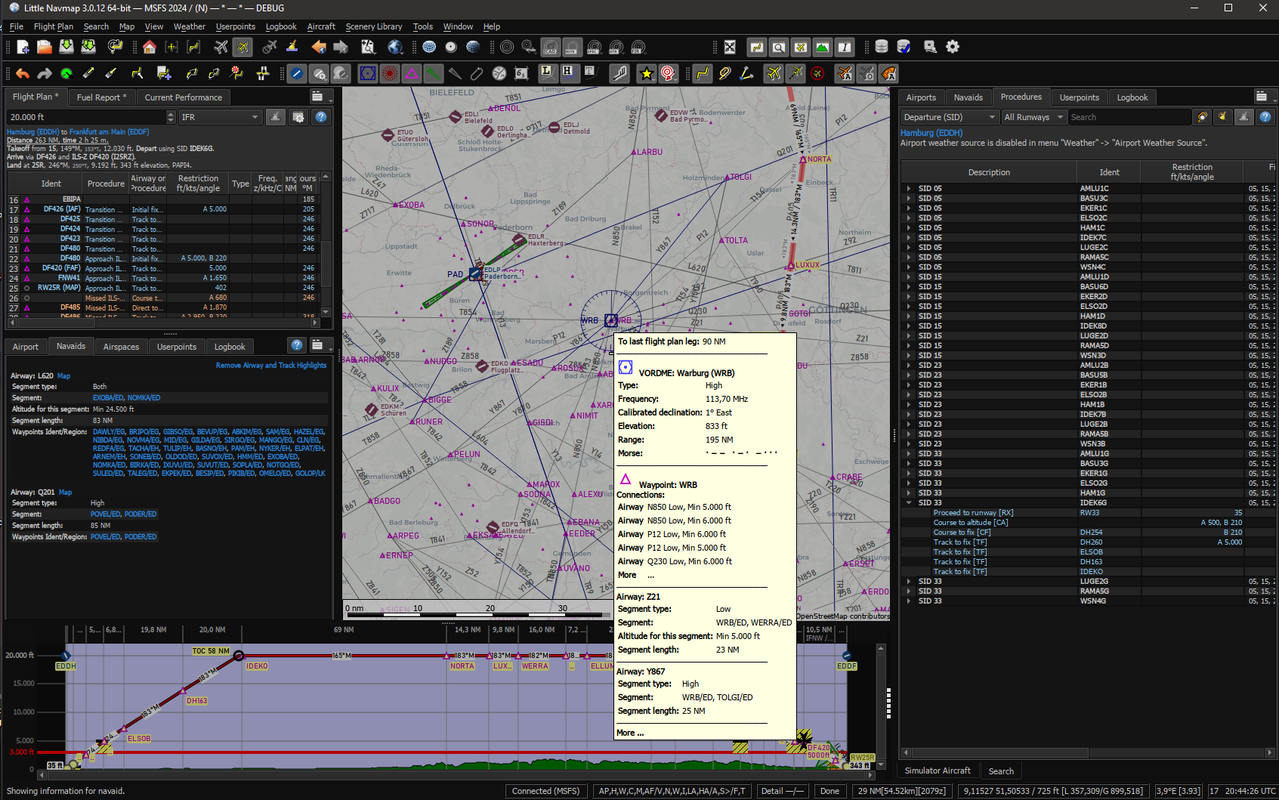Click the Map link next to Airway Q201
Viewport: 1279px width, 800px height.
[x=65, y=492]
